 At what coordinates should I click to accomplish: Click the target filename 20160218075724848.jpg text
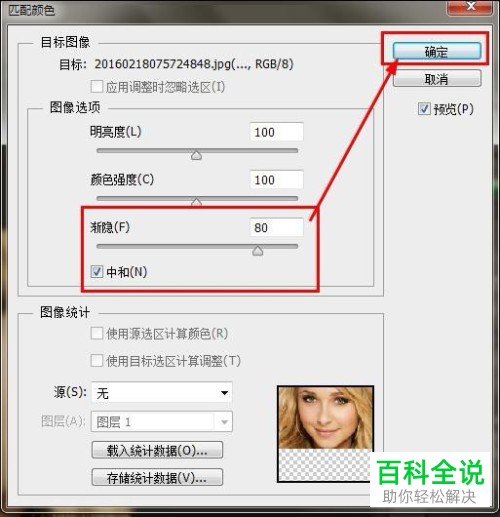coord(163,64)
